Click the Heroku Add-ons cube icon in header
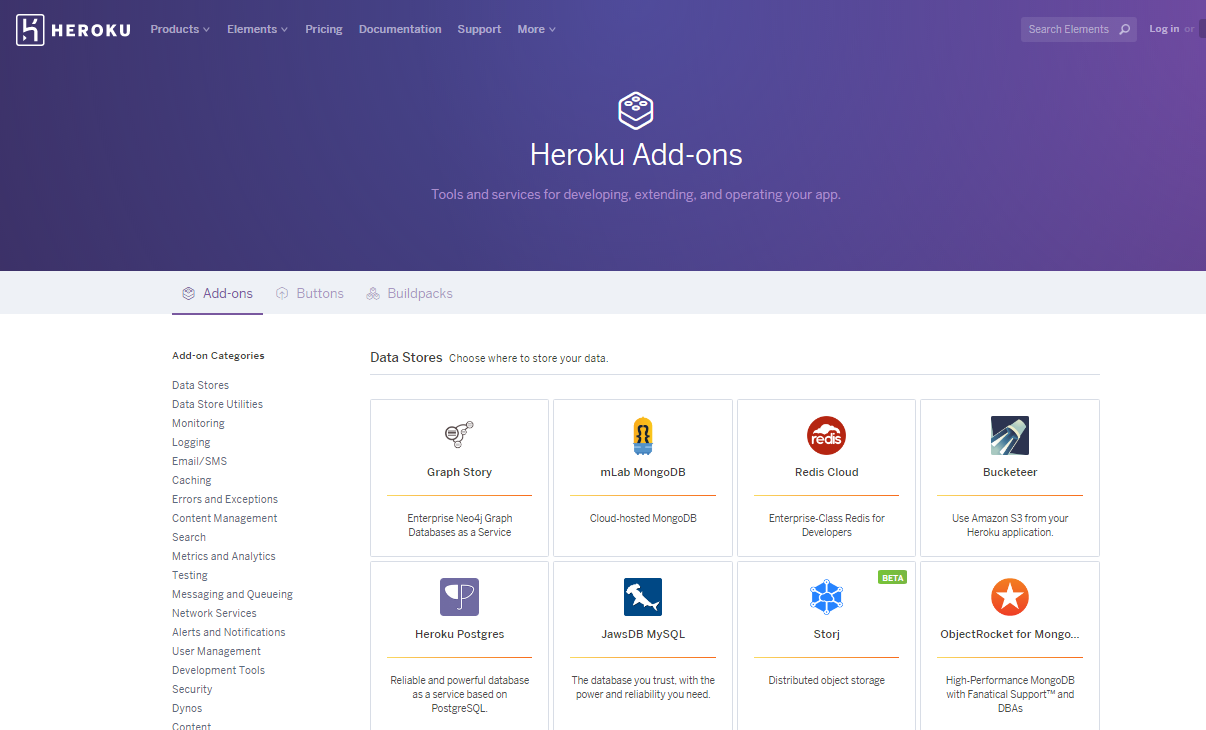 click(636, 110)
